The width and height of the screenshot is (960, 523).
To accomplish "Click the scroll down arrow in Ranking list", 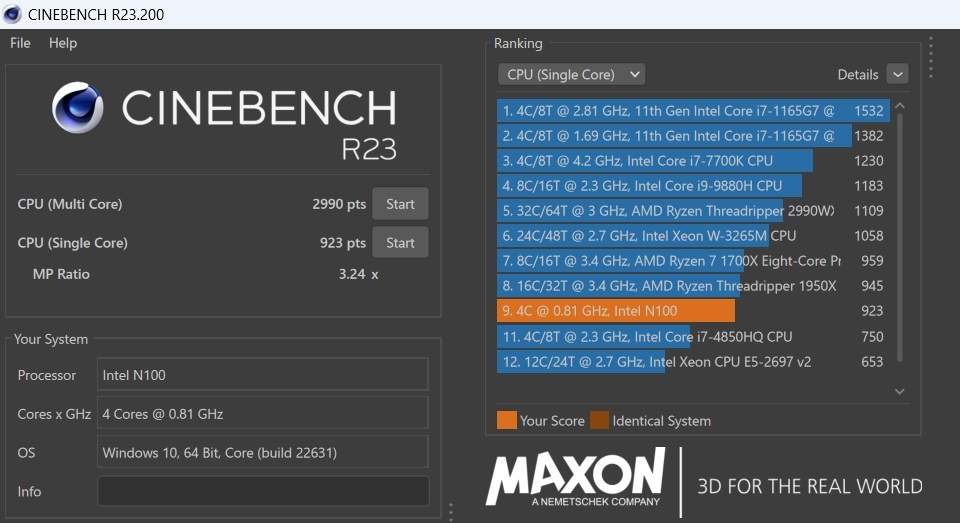I will [x=899, y=392].
